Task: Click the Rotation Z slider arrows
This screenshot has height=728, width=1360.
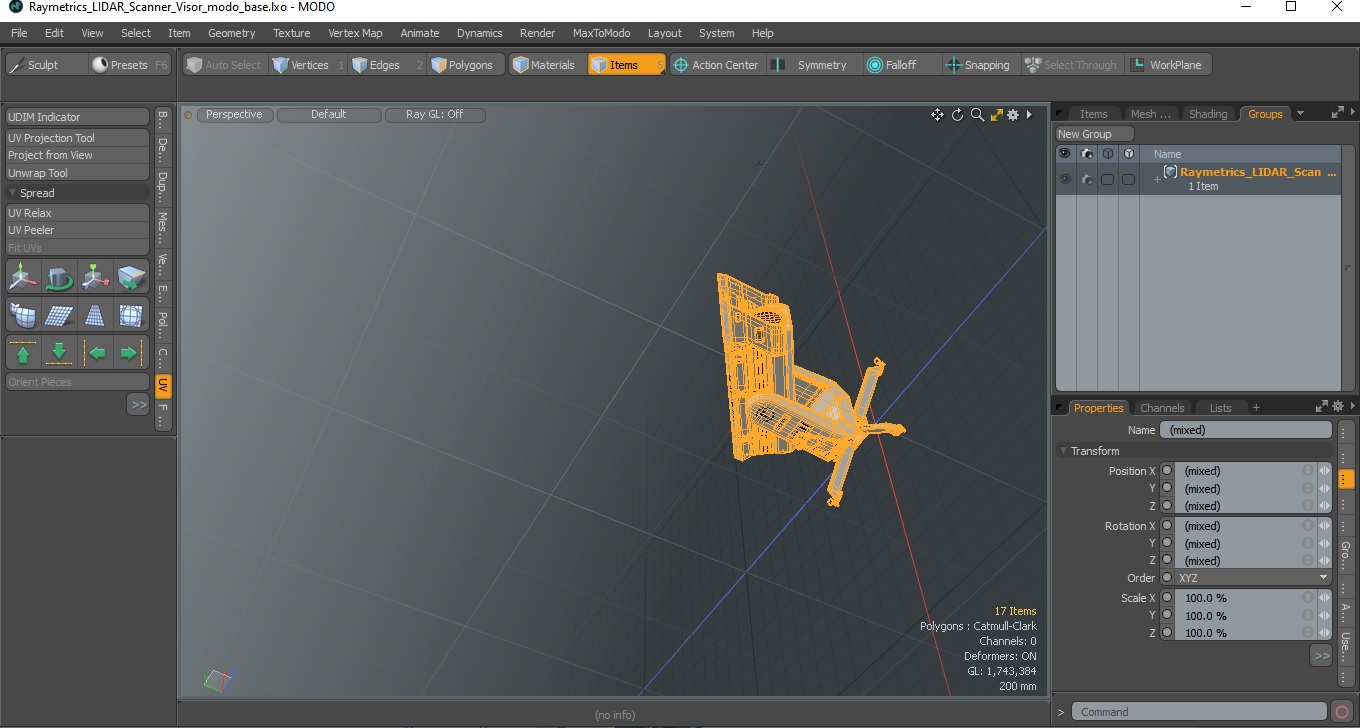Action: coord(1325,561)
